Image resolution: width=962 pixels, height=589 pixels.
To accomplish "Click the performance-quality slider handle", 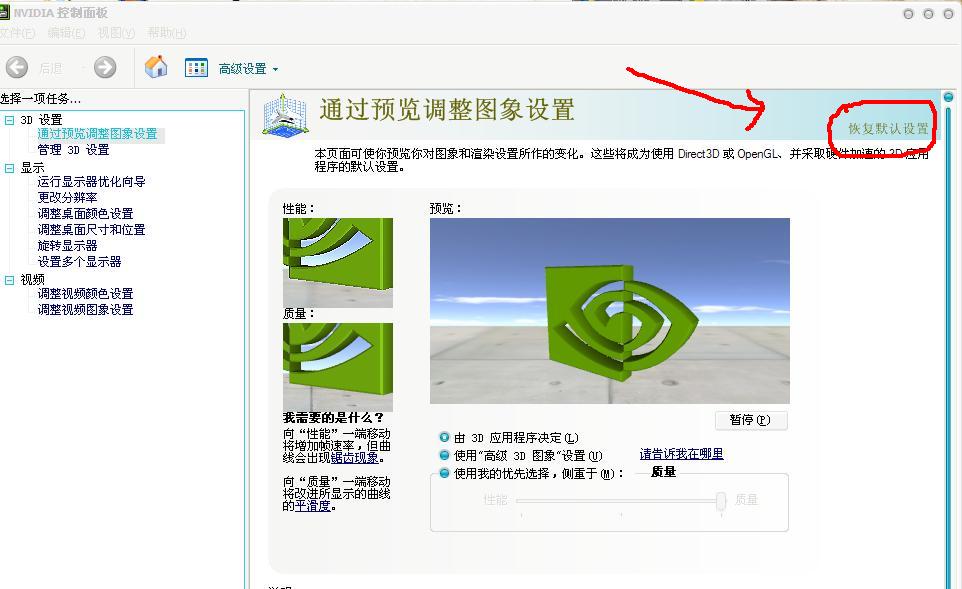I will click(x=721, y=501).
